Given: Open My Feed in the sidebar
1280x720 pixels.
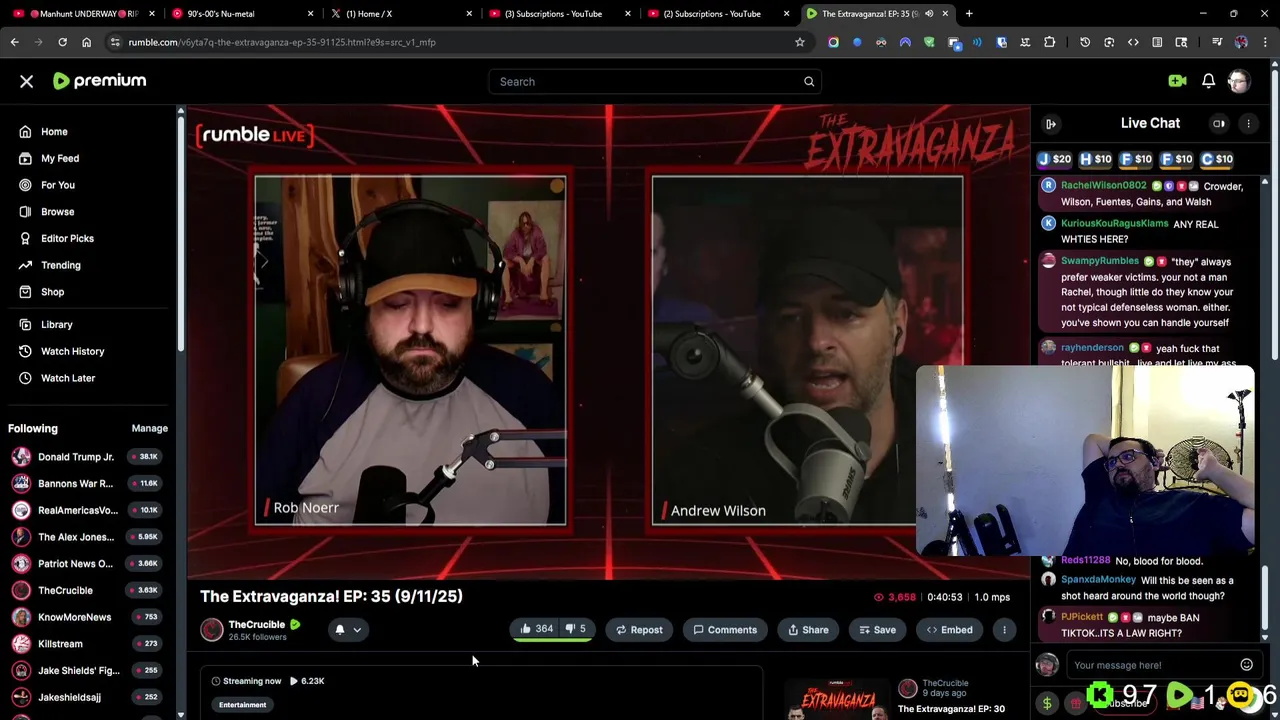Looking at the screenshot, I should [x=60, y=158].
